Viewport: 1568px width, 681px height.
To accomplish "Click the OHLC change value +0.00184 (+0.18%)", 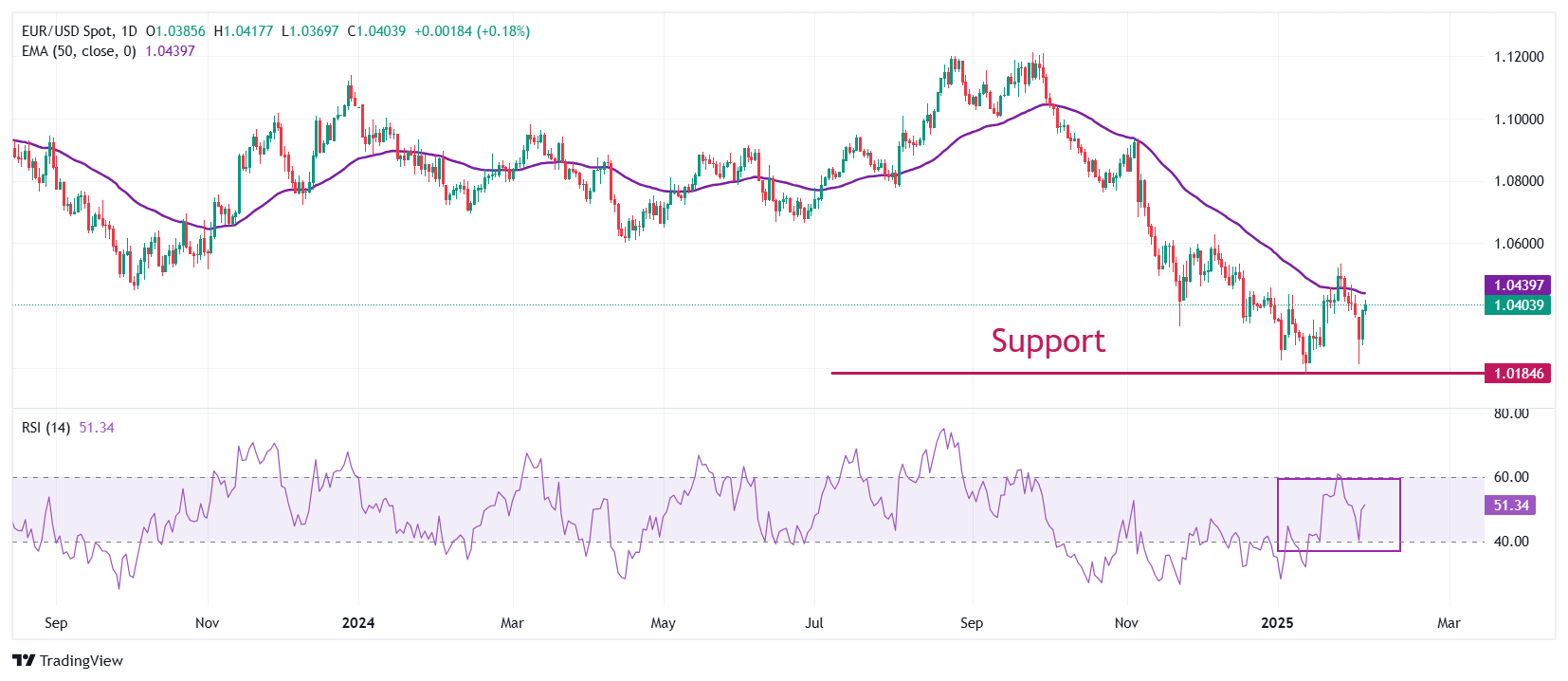I will click(x=472, y=31).
